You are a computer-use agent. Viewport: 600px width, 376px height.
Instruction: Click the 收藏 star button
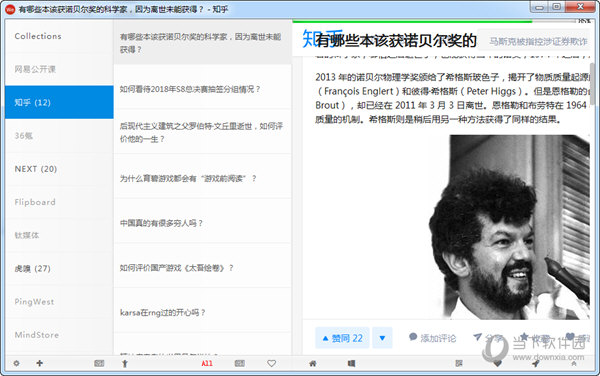[x=535, y=338]
